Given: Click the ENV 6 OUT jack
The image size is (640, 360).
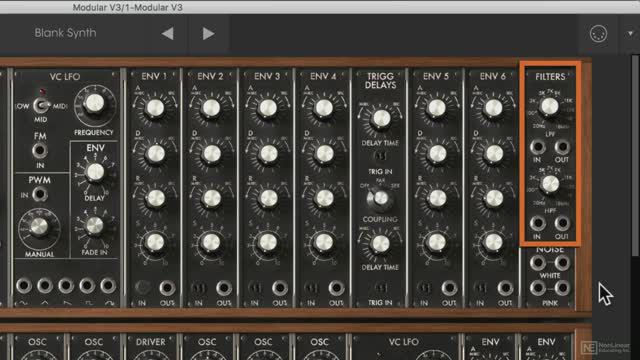Looking at the screenshot, I should pyautogui.click(x=505, y=288).
